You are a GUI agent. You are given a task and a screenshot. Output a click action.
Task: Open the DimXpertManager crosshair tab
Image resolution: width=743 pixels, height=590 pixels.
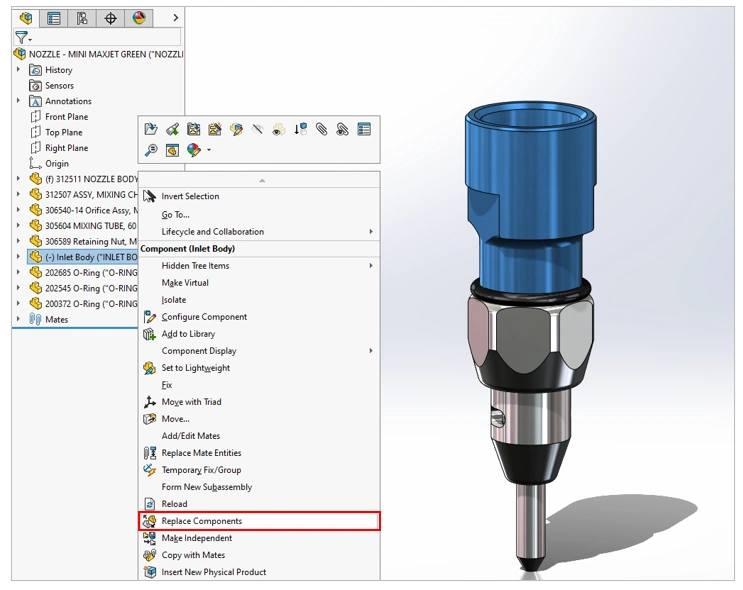[110, 18]
